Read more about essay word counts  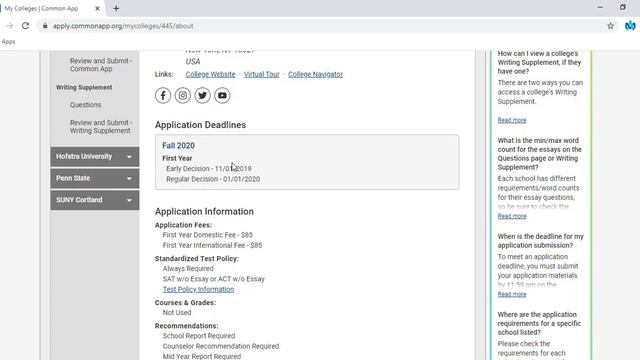coord(512,216)
